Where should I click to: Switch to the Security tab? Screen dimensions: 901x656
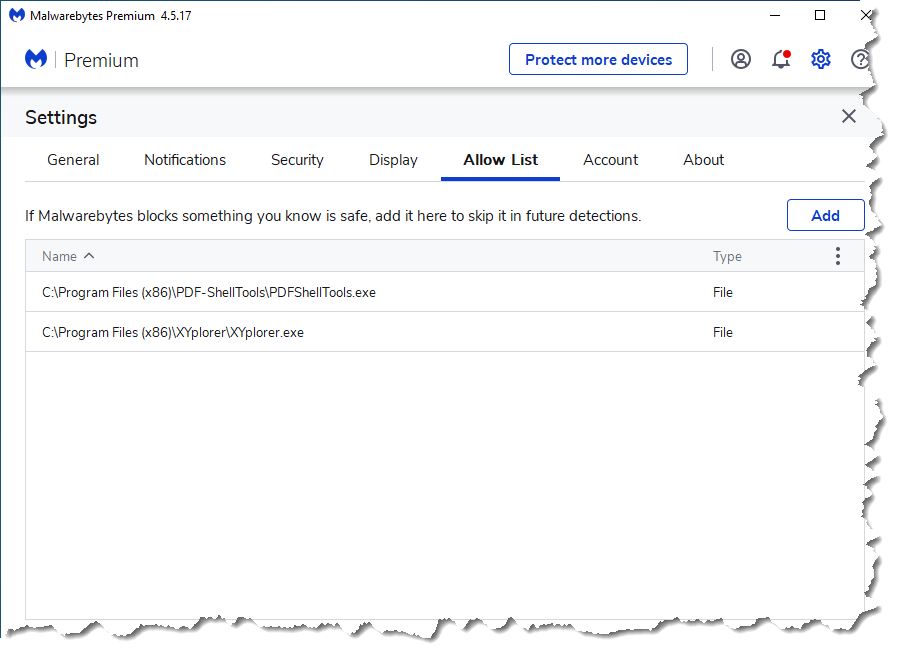[x=297, y=160]
